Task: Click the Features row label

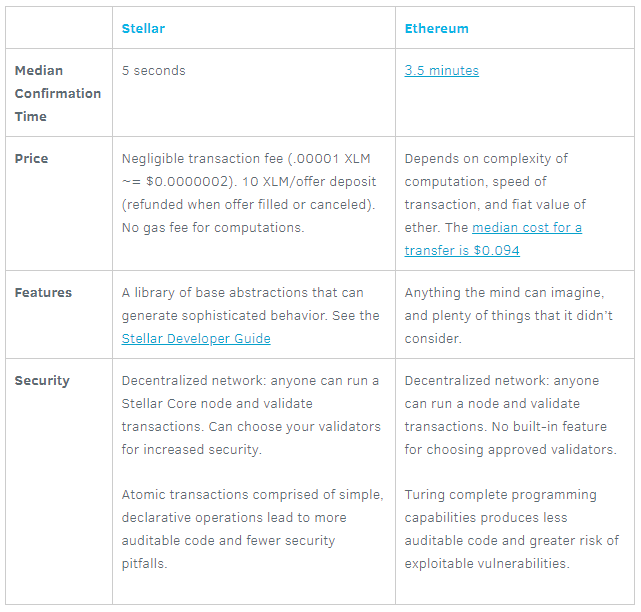Action: pos(43,293)
